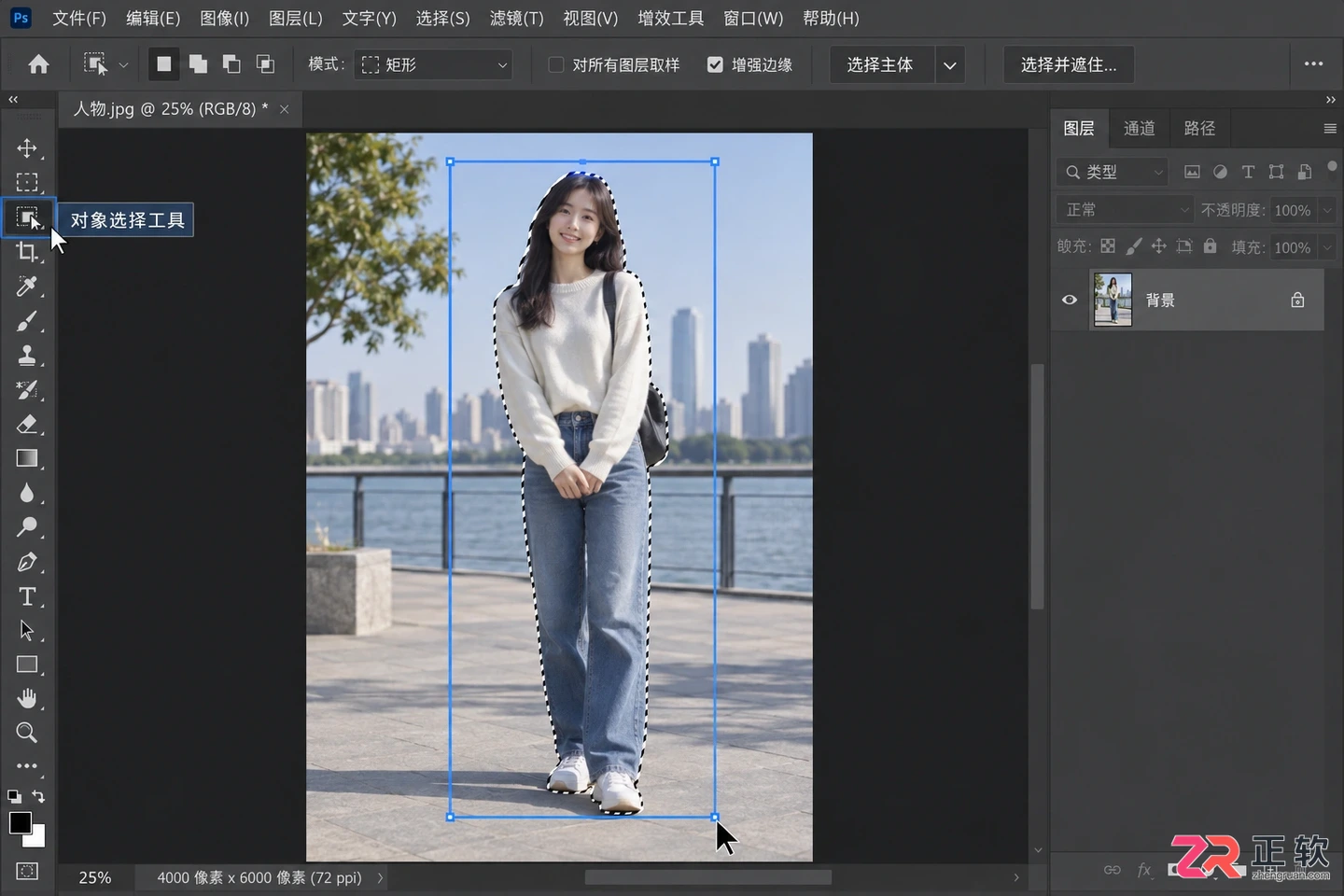Image resolution: width=1344 pixels, height=896 pixels.
Task: Select the Blur tool
Action: (x=27, y=493)
